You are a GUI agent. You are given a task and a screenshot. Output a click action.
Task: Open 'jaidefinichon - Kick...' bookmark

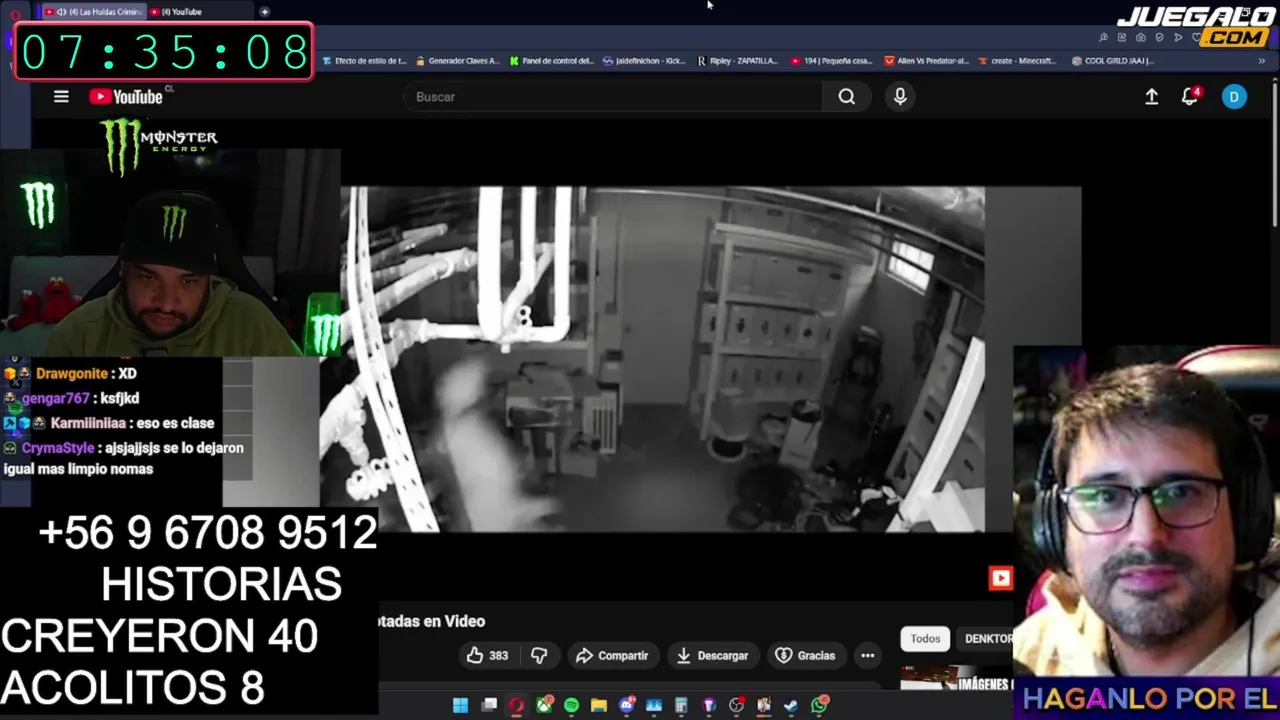(x=644, y=61)
